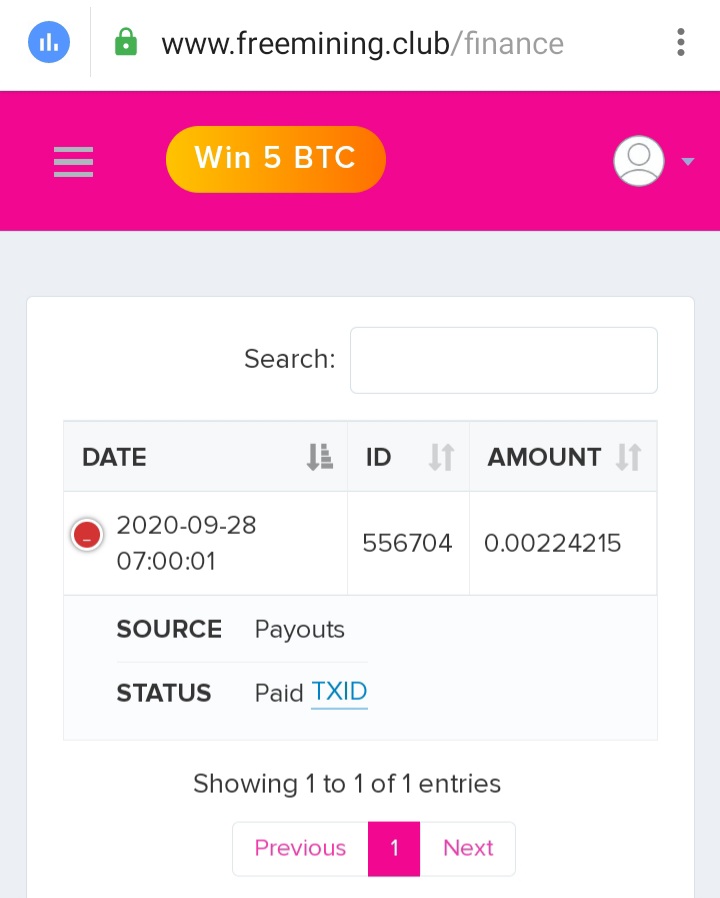Click the Win 5 BTC button
Image resolution: width=720 pixels, height=898 pixels.
click(x=276, y=159)
